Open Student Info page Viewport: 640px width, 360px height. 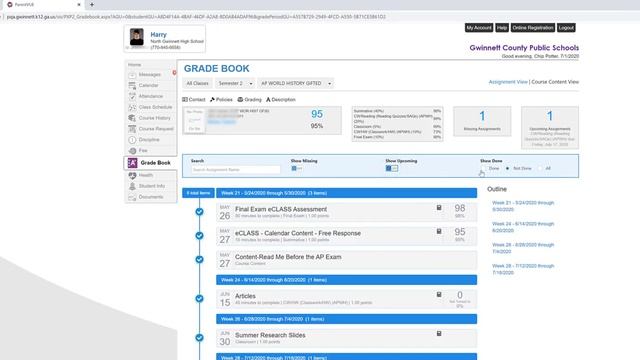point(152,186)
